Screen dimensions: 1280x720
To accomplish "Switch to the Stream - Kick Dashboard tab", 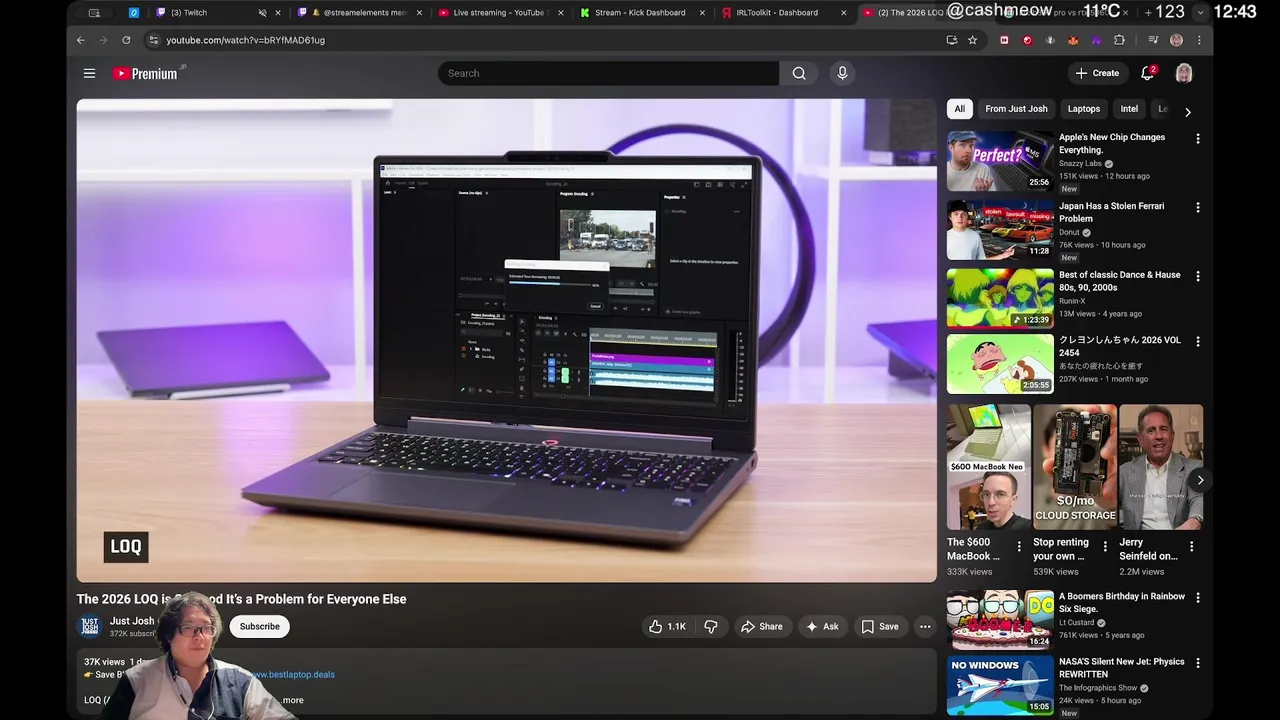I will [640, 13].
